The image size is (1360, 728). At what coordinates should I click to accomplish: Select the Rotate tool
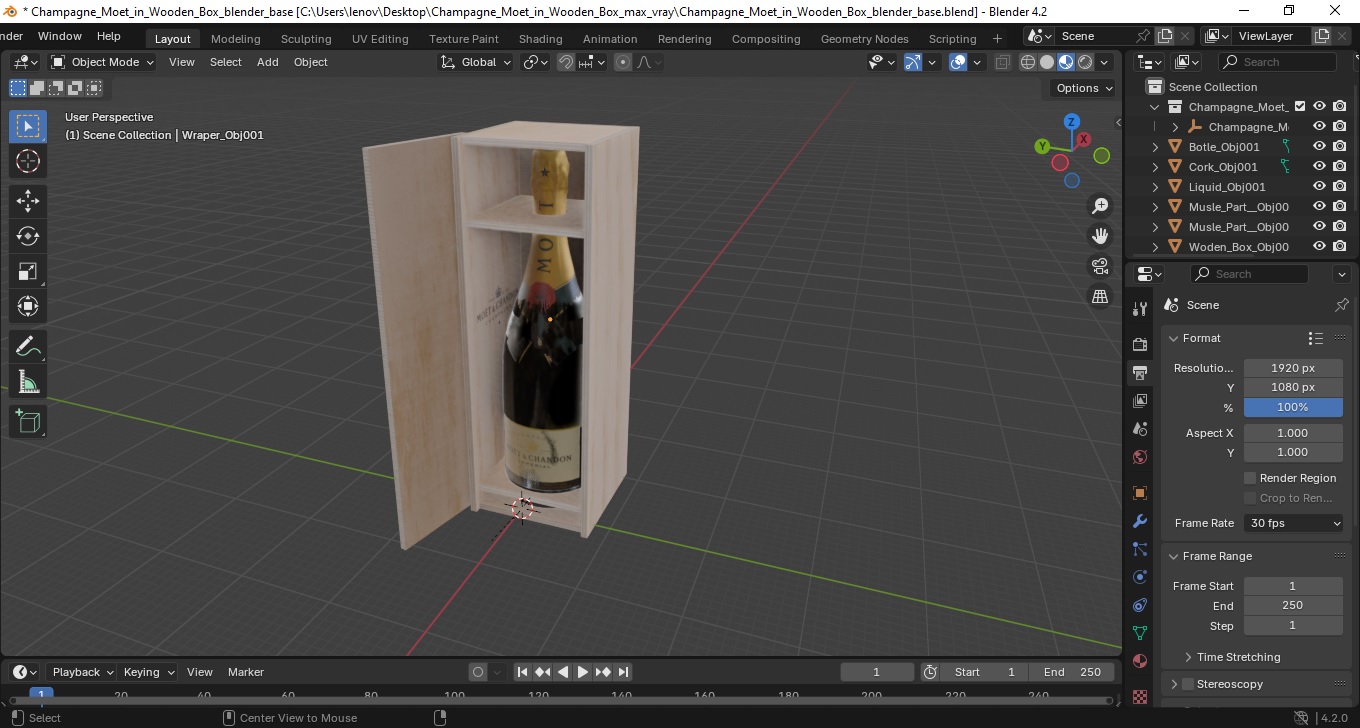[x=28, y=236]
